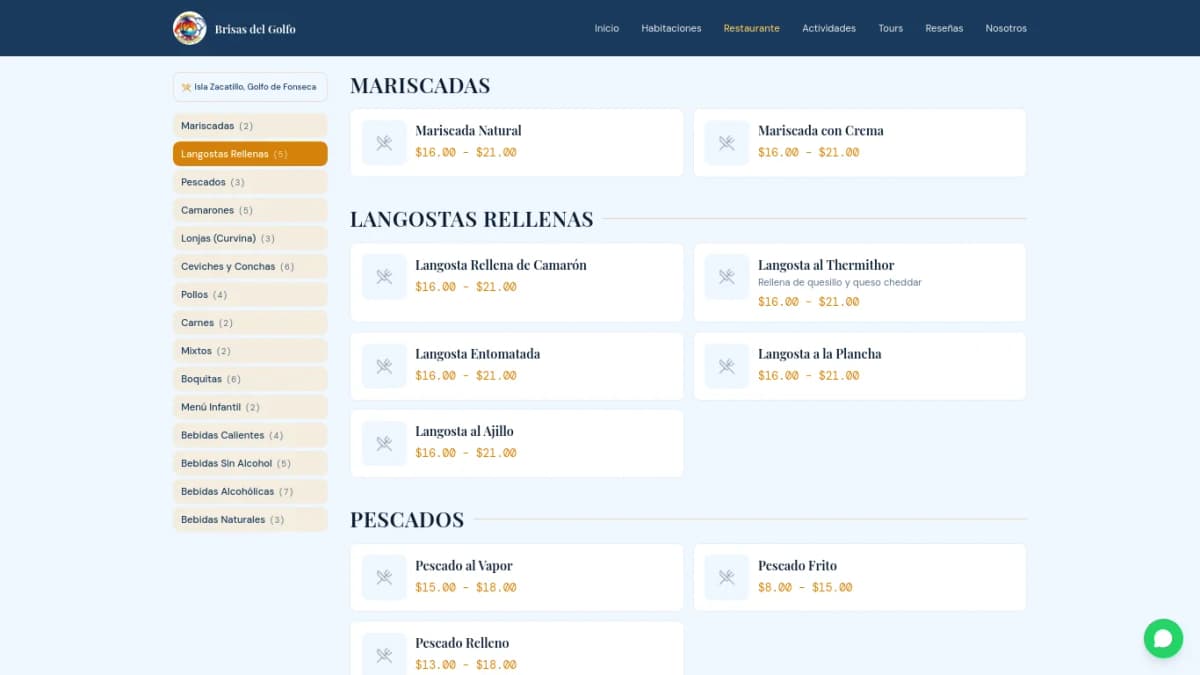Select Bebidas Alcohólicas category in sidebar
1200x675 pixels.
click(250, 491)
